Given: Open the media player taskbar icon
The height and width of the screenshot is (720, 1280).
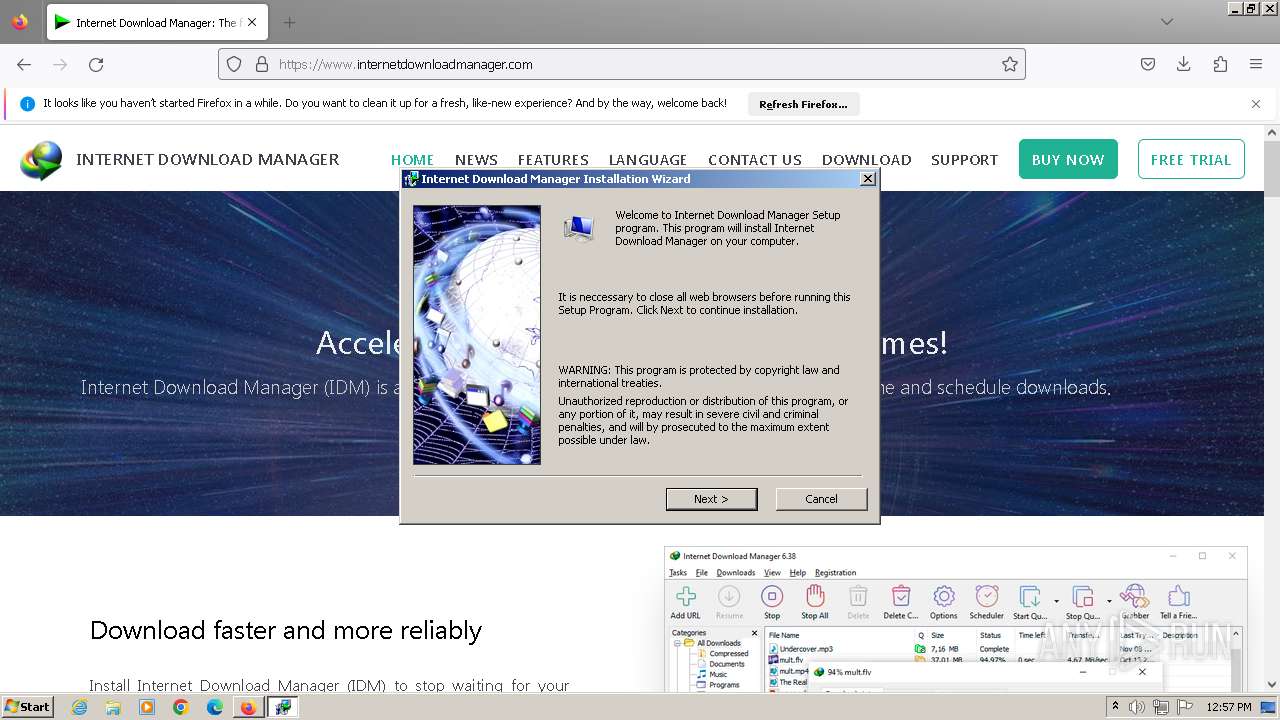Looking at the screenshot, I should [147, 707].
